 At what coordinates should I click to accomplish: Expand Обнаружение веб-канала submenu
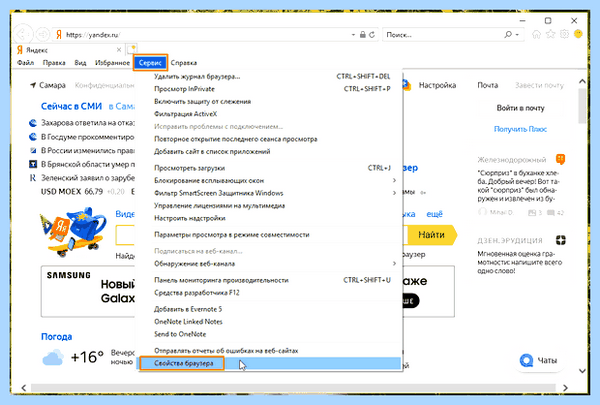[x=394, y=263]
